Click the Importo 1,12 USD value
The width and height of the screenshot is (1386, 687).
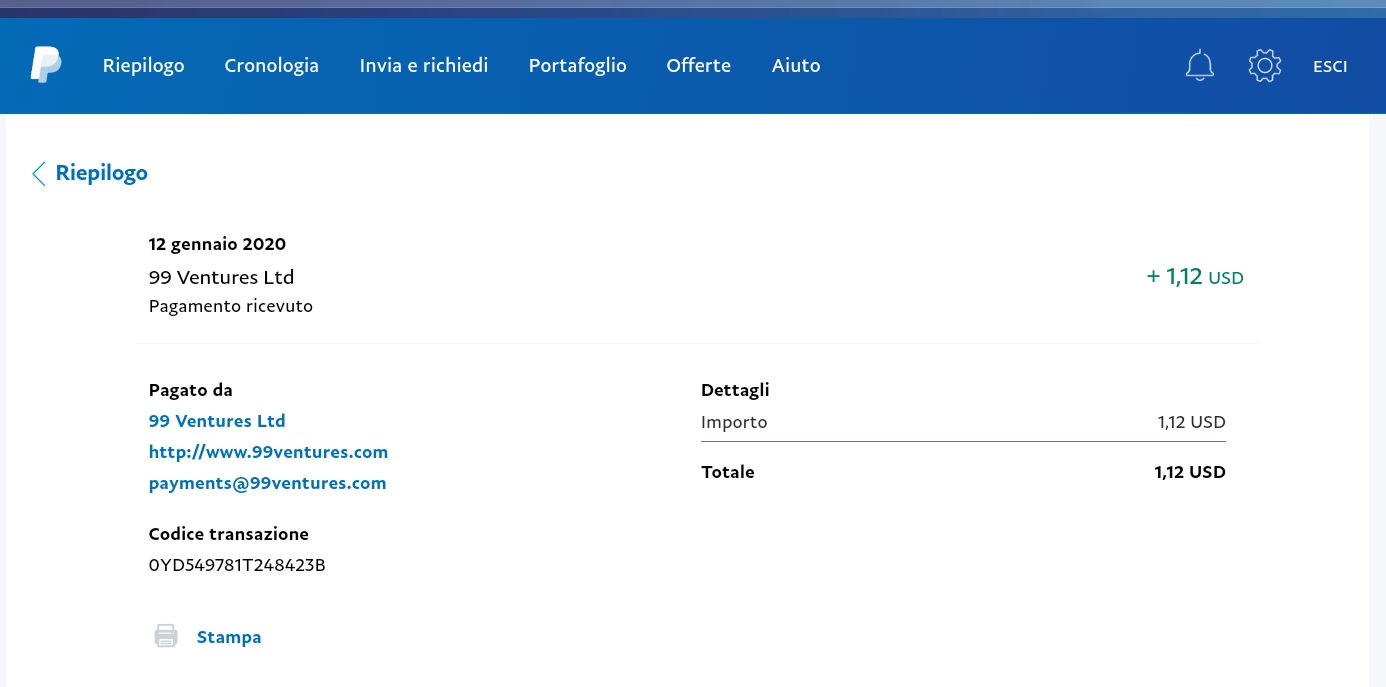click(x=1192, y=422)
